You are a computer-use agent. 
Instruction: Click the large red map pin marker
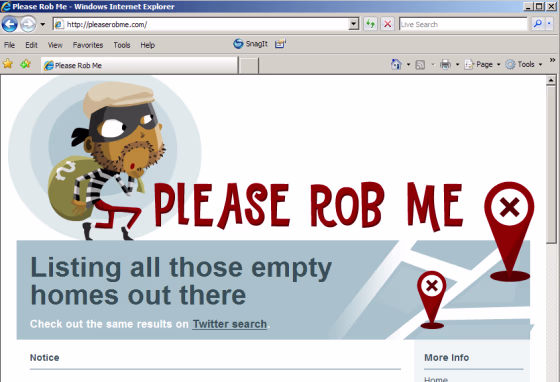coord(509,231)
